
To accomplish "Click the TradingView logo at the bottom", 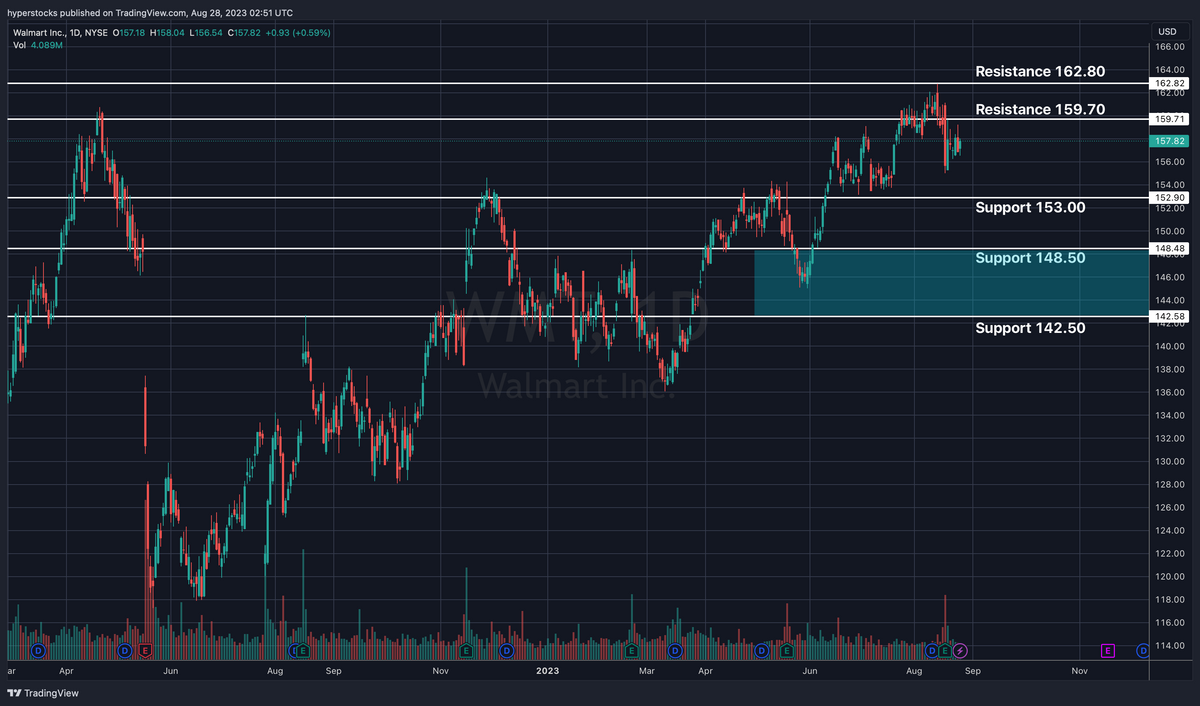I will click(x=43, y=693).
